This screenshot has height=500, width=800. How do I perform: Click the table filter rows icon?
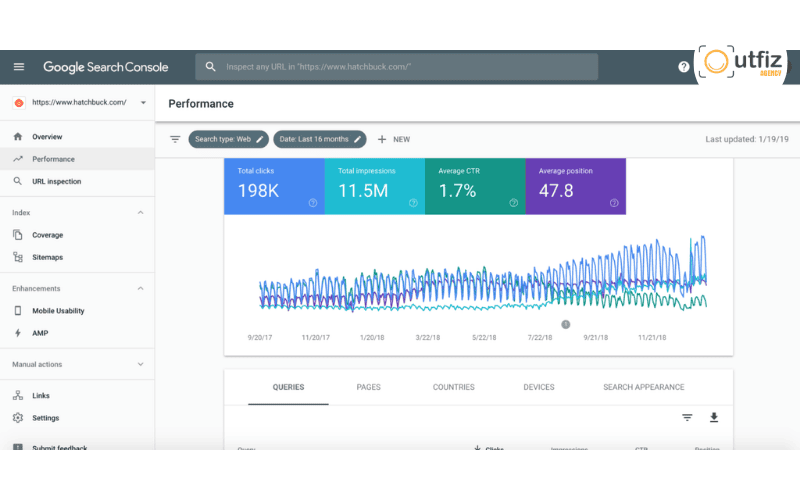687,417
